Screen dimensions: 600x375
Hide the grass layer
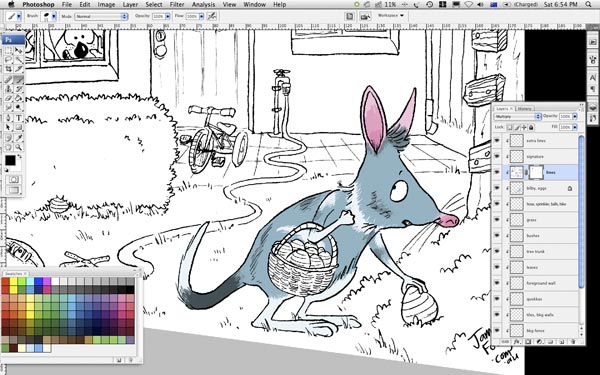497,220
